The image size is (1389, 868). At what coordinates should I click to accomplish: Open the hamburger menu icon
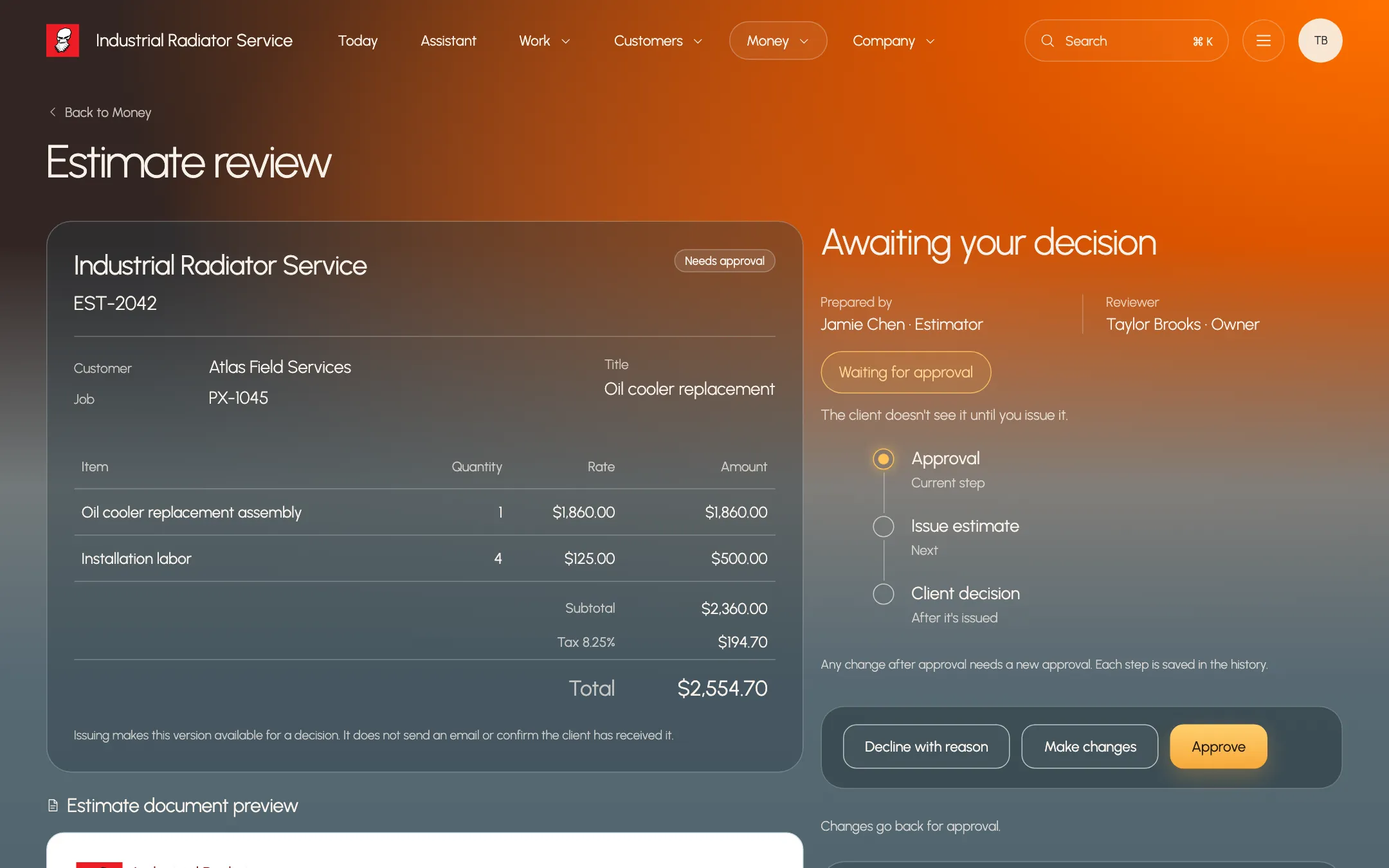click(x=1263, y=41)
